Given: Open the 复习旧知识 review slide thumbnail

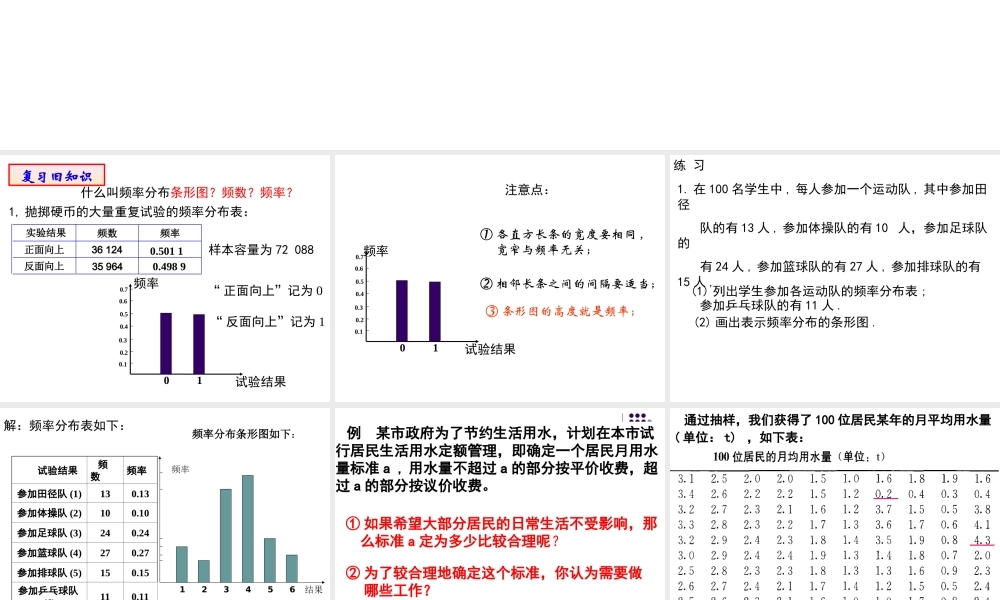Looking at the screenshot, I should 165,278.
